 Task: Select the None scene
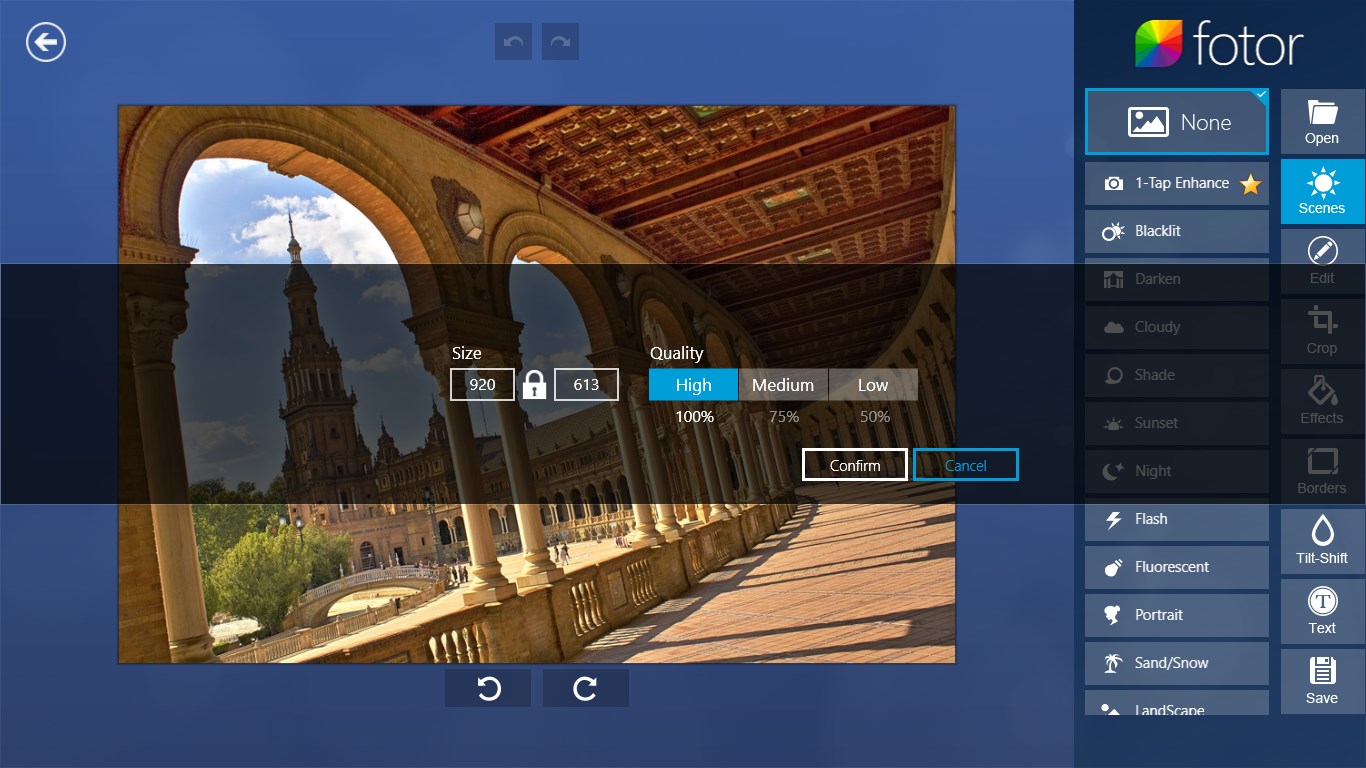coord(1177,122)
